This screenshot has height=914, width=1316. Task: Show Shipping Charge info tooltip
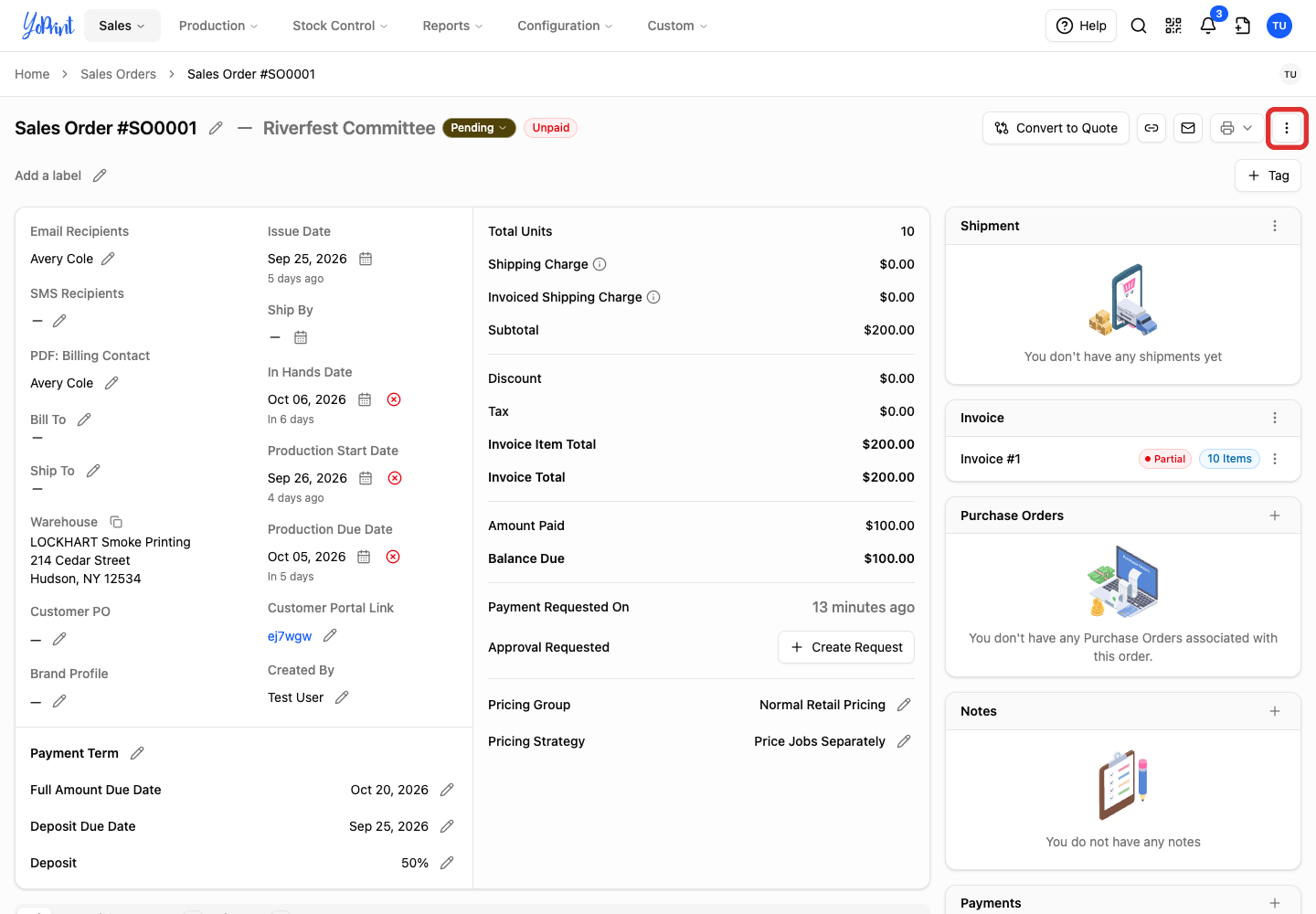click(600, 264)
